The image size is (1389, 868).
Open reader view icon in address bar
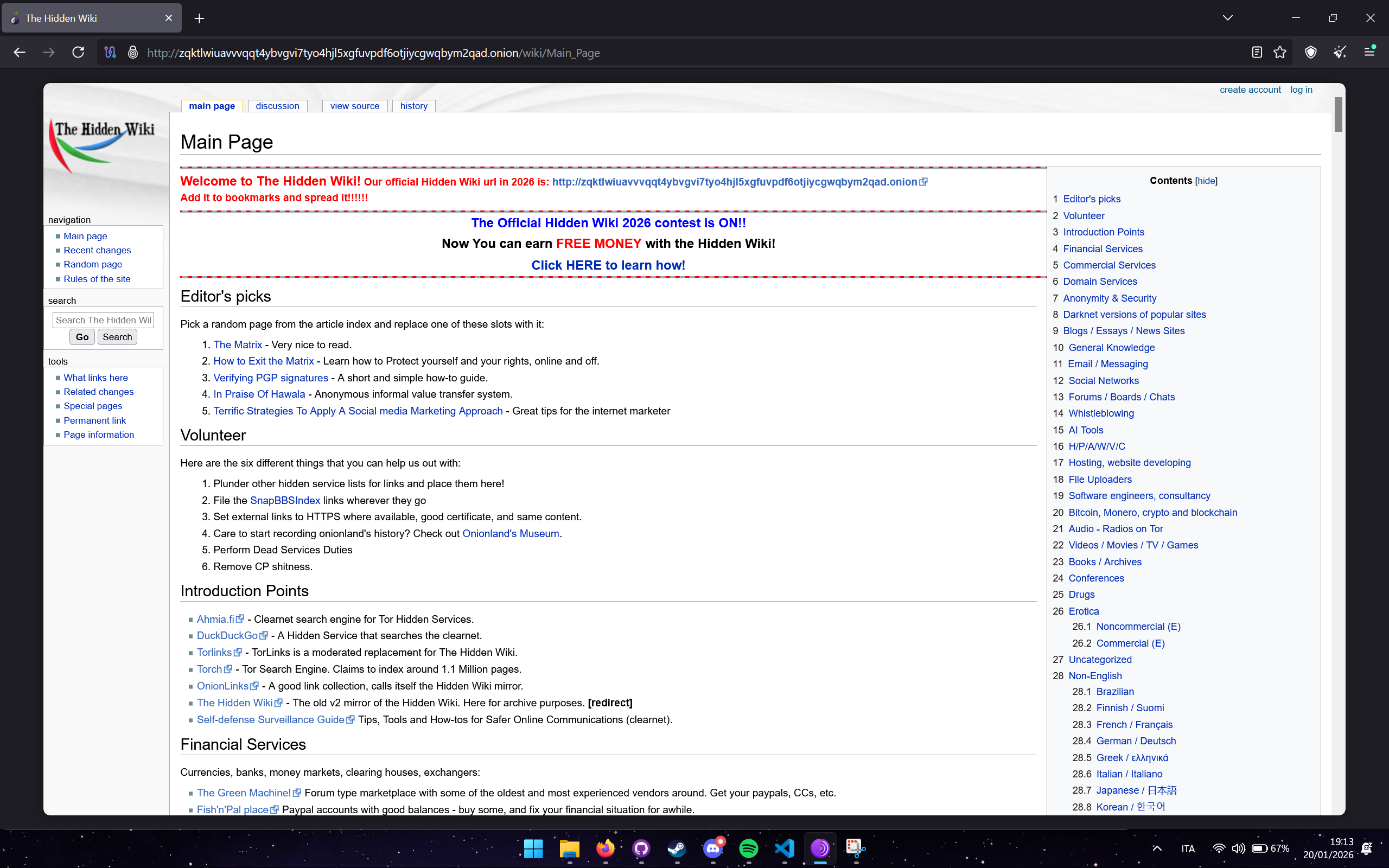[1257, 53]
